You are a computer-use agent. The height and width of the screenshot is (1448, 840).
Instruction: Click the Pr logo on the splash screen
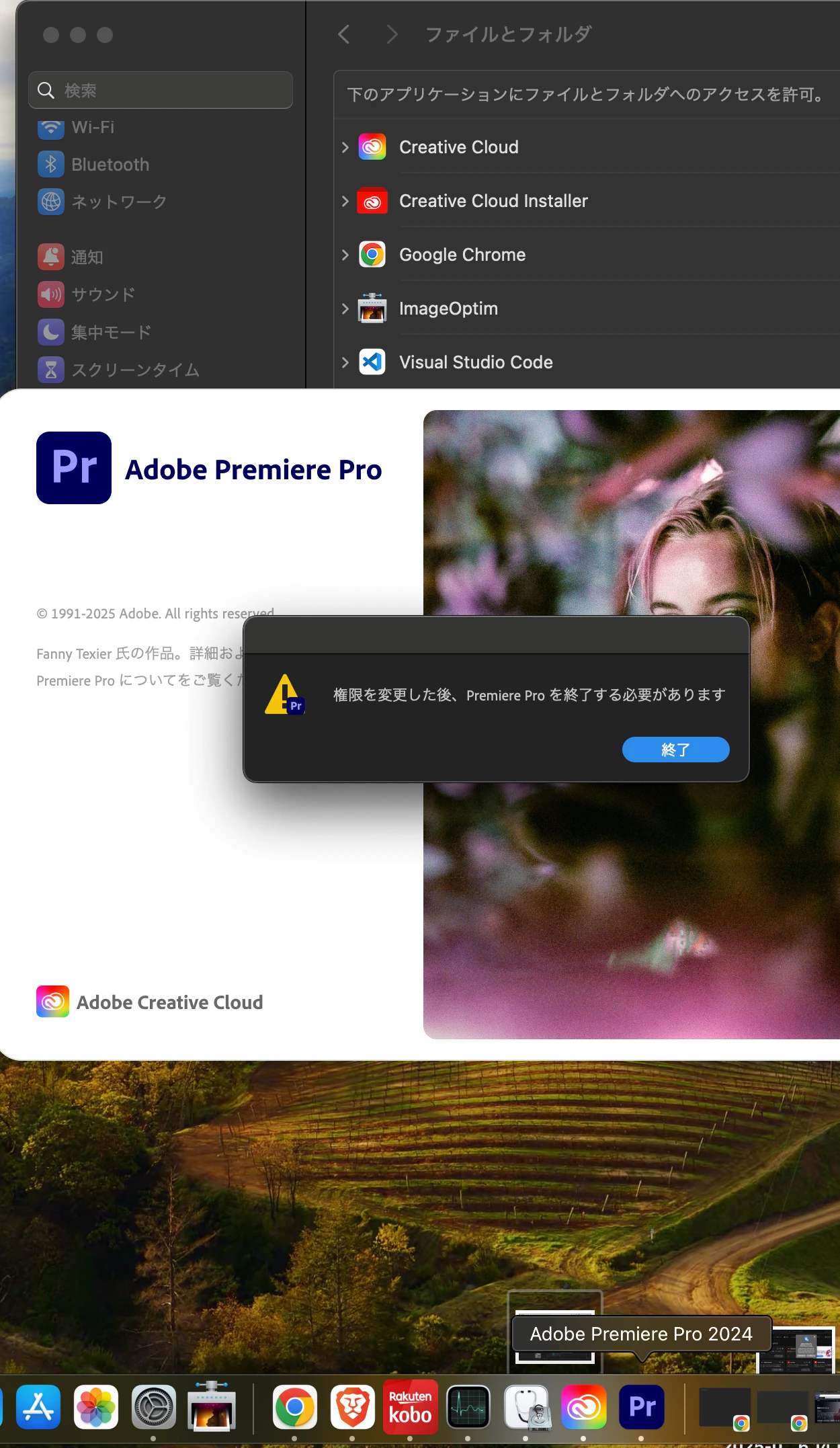(74, 468)
